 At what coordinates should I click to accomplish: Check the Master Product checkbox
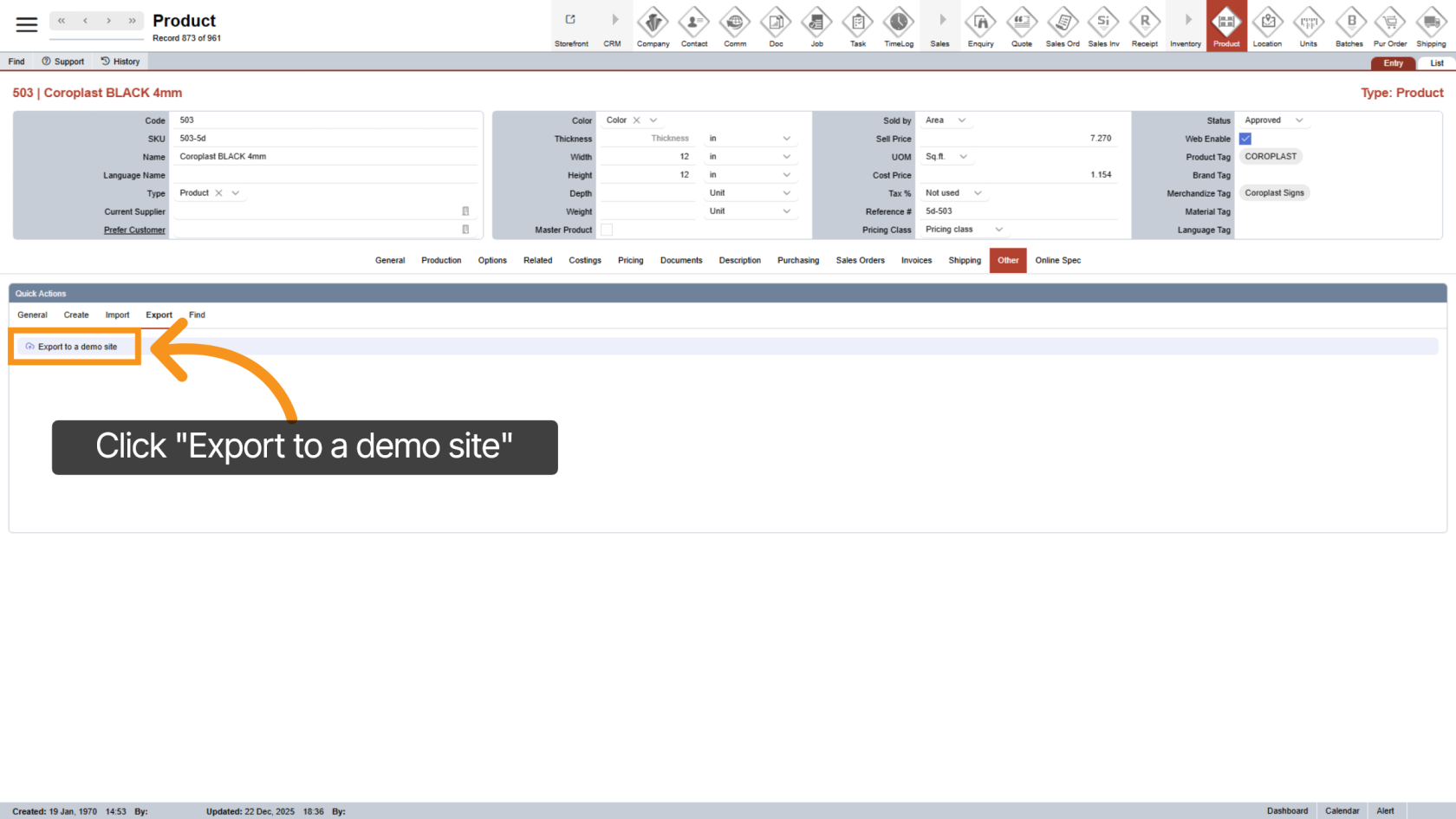pyautogui.click(x=607, y=229)
